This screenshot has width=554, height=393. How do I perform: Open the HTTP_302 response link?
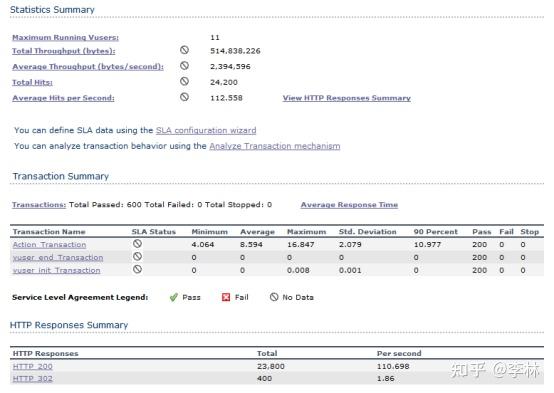(x=33, y=379)
